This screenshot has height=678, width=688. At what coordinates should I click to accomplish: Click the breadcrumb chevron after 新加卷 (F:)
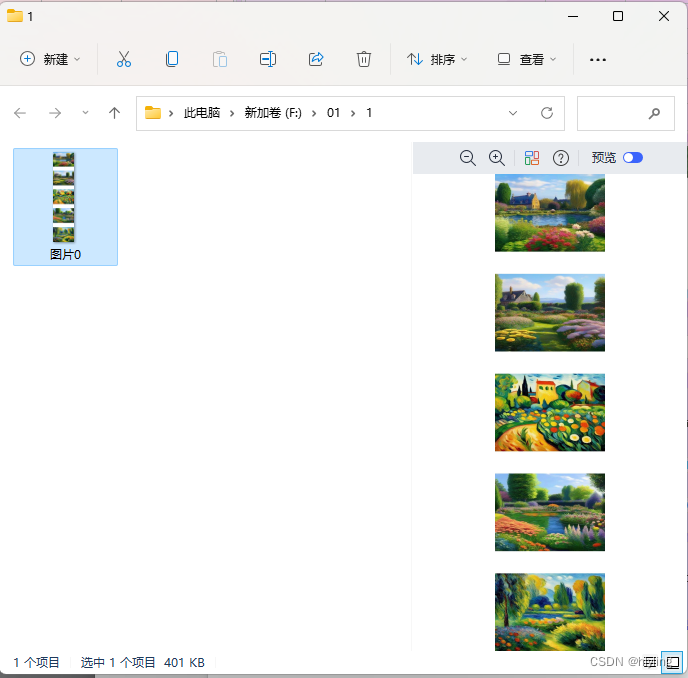pos(314,113)
